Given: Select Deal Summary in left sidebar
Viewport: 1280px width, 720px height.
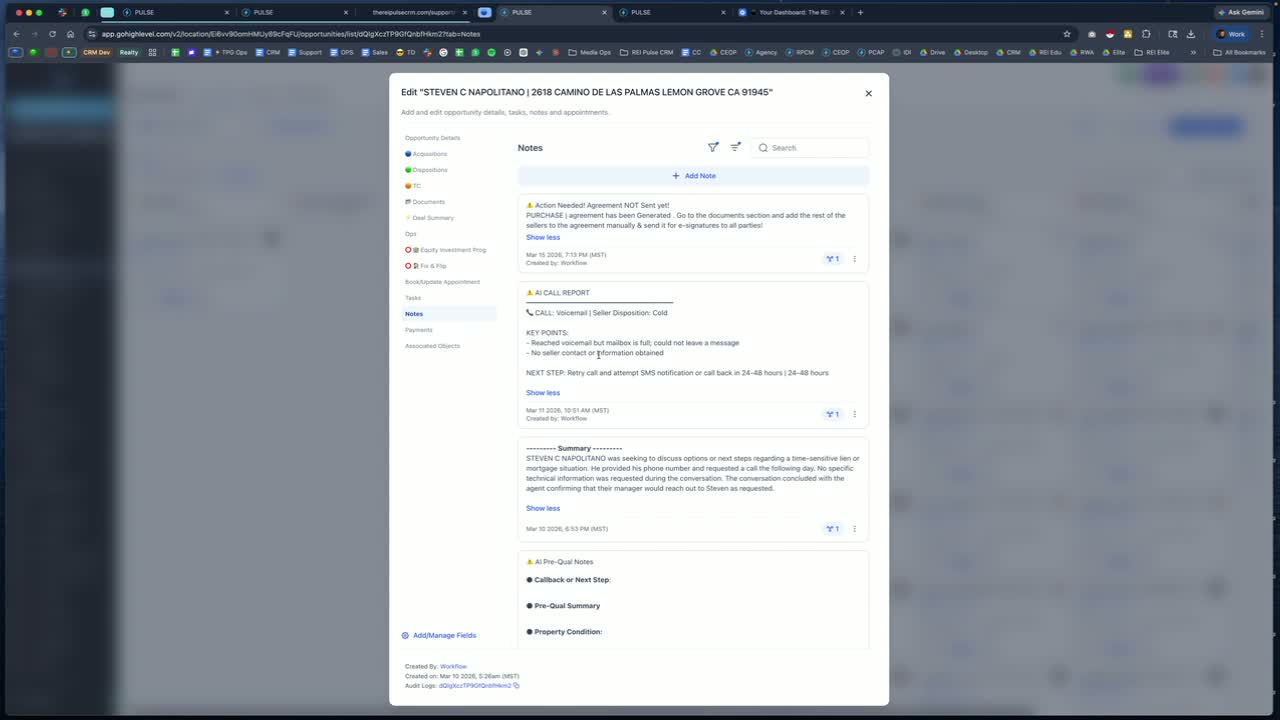Looking at the screenshot, I should (430, 218).
